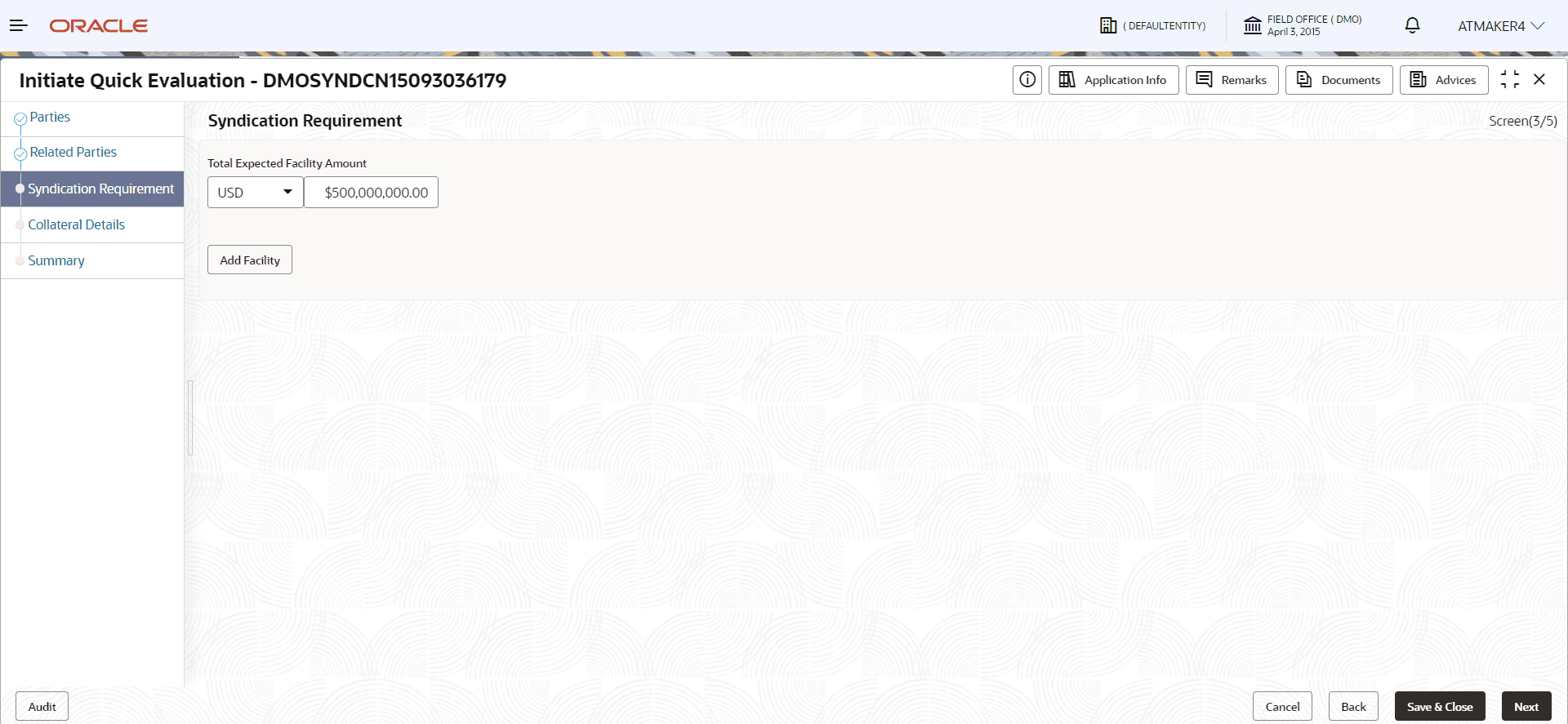Click Save & Close
The height and width of the screenshot is (724, 1568).
[x=1440, y=707]
